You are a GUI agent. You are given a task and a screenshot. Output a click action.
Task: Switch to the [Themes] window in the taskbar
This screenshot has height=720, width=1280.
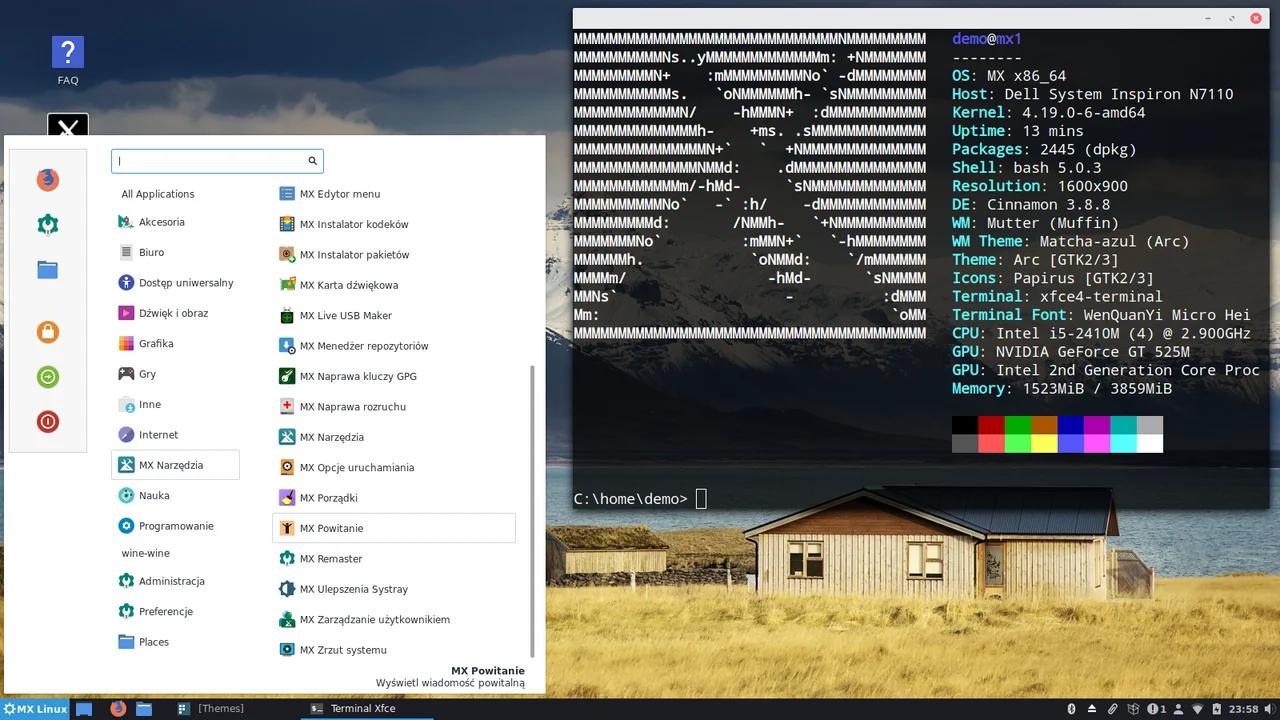211,709
